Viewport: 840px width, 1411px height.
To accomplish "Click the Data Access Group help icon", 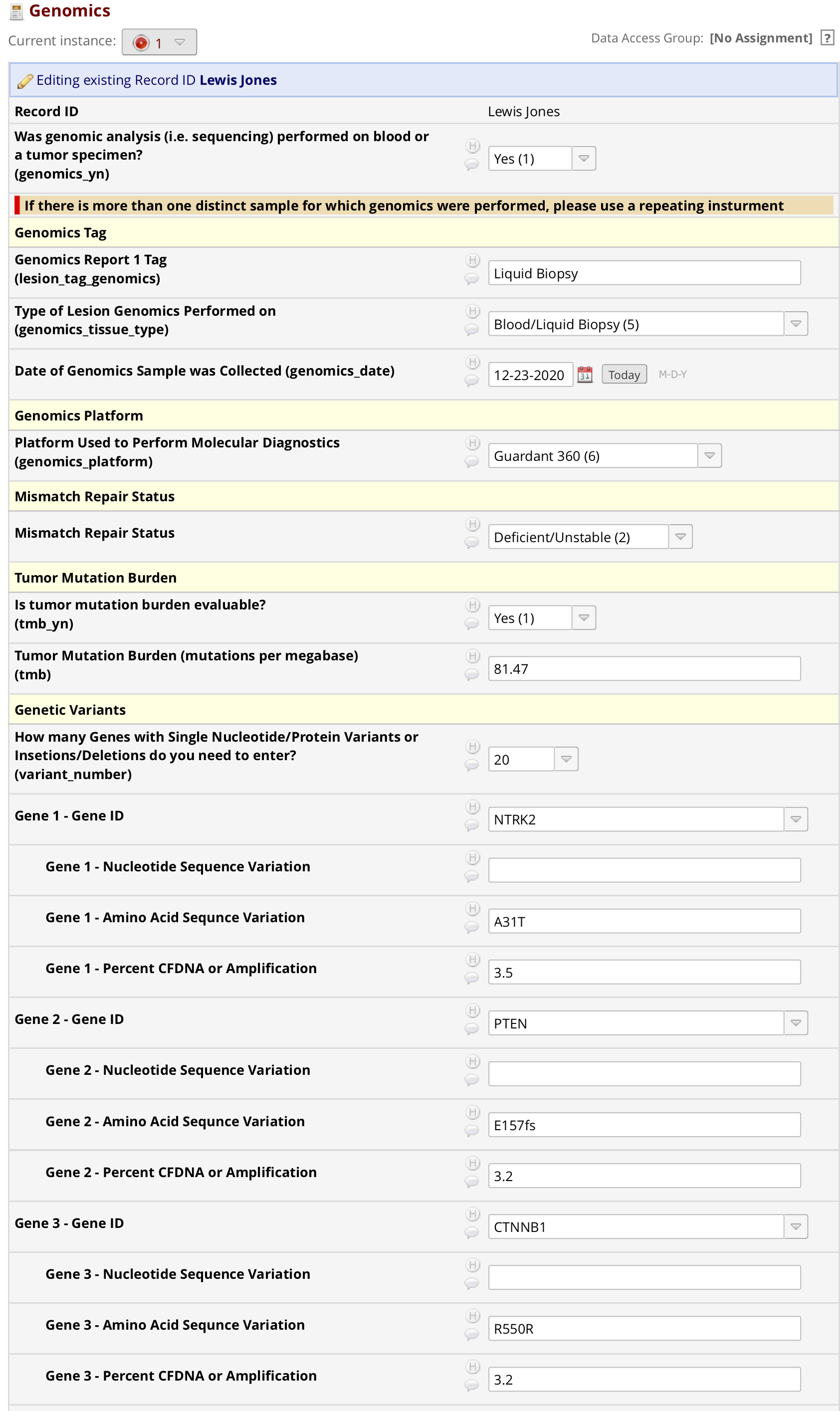I will [827, 38].
